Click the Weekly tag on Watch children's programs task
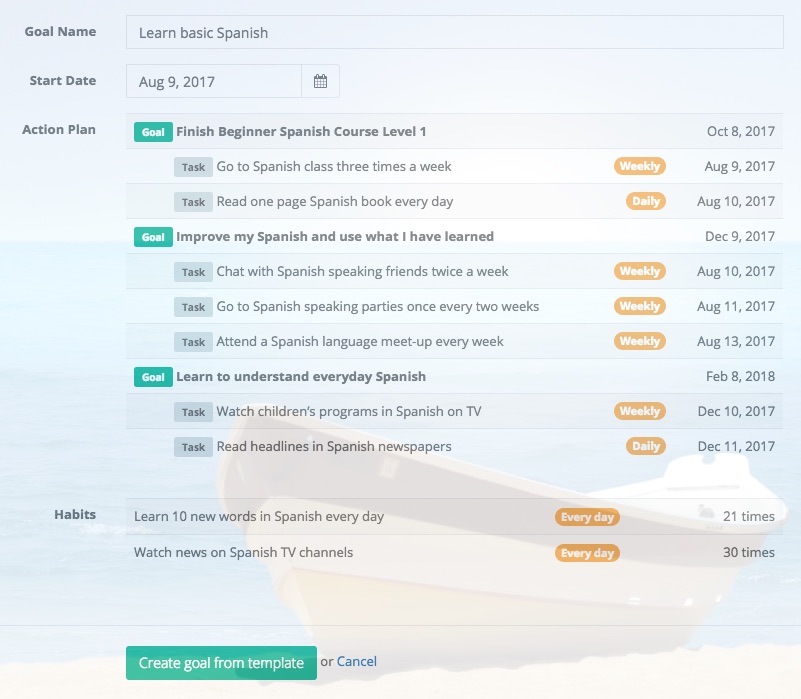 pyautogui.click(x=639, y=412)
